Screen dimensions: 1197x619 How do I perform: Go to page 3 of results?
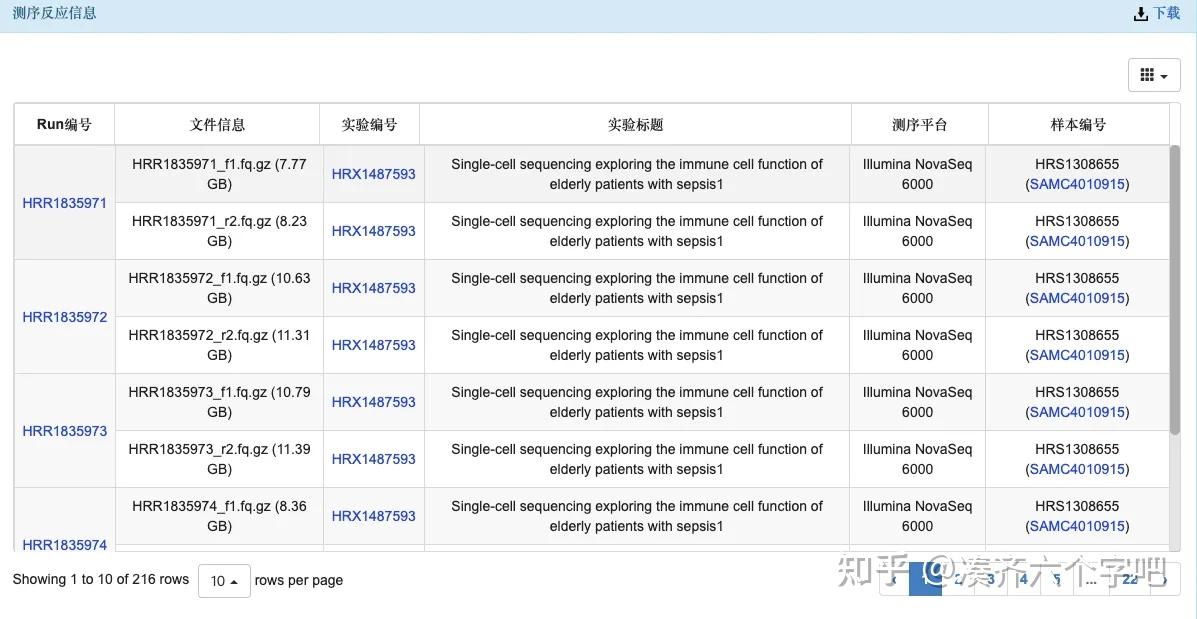coord(990,578)
